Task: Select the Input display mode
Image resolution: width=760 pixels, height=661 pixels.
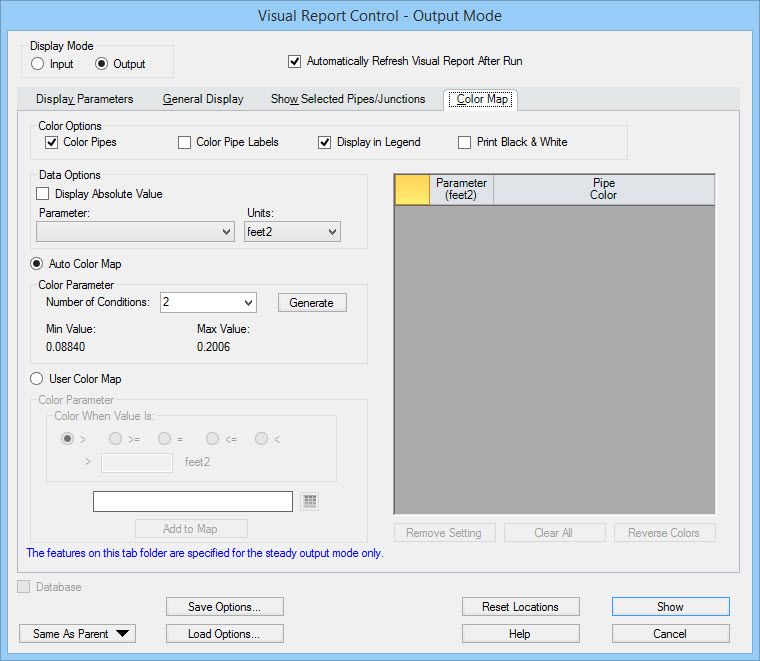Action: tap(37, 64)
